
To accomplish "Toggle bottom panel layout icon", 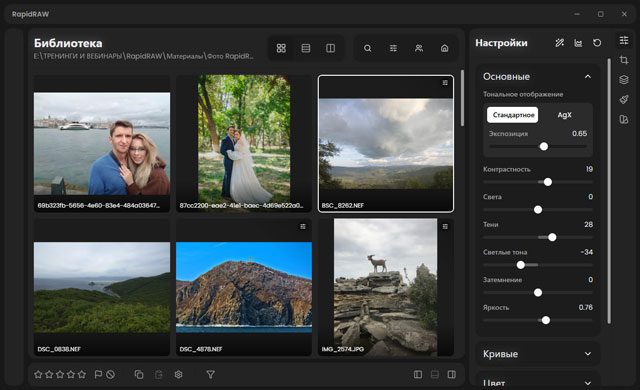I will (x=435, y=374).
